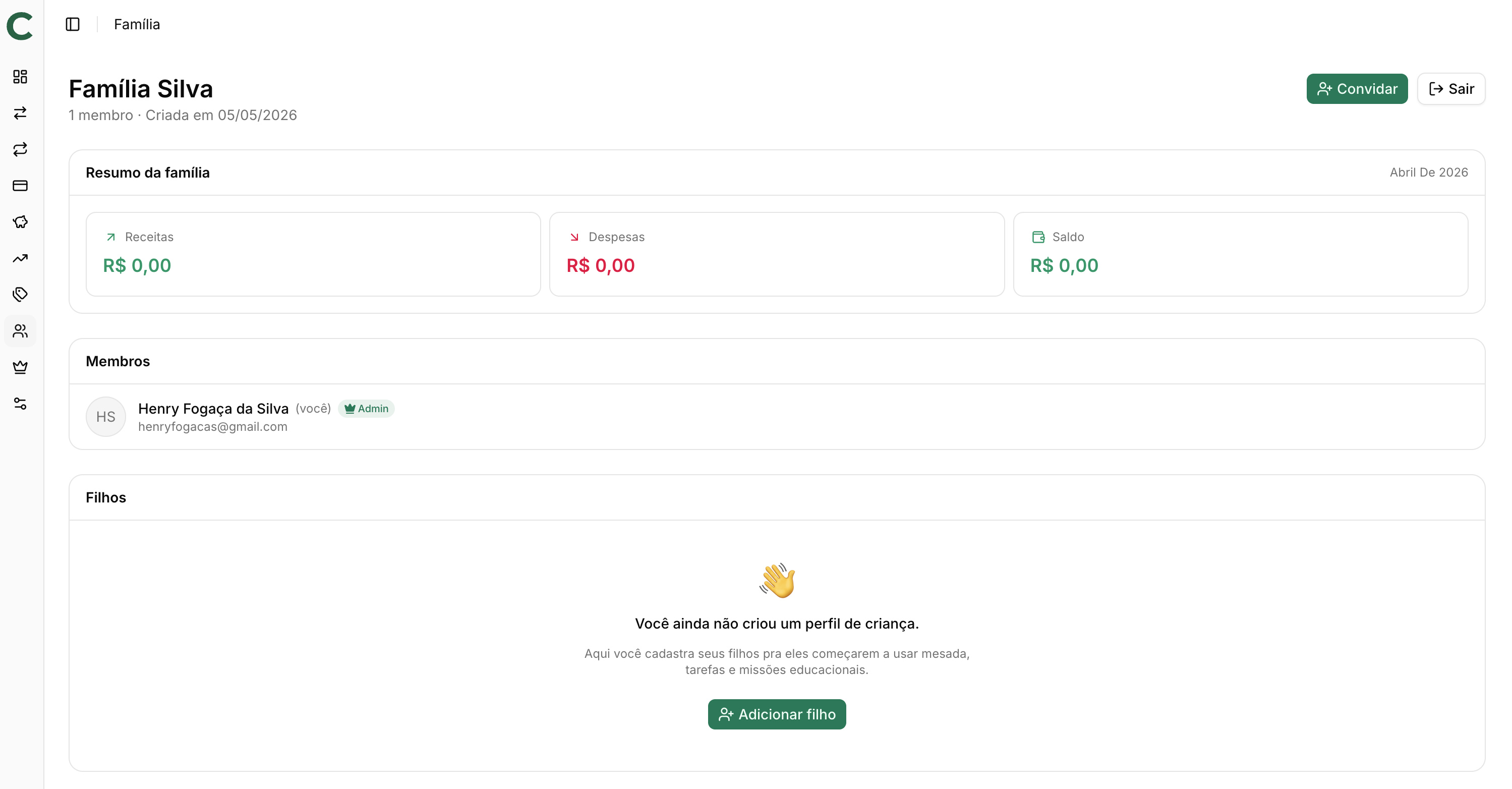The width and height of the screenshot is (1512, 789).
Task: Open the crown premium icon in sidebar
Action: [x=21, y=367]
